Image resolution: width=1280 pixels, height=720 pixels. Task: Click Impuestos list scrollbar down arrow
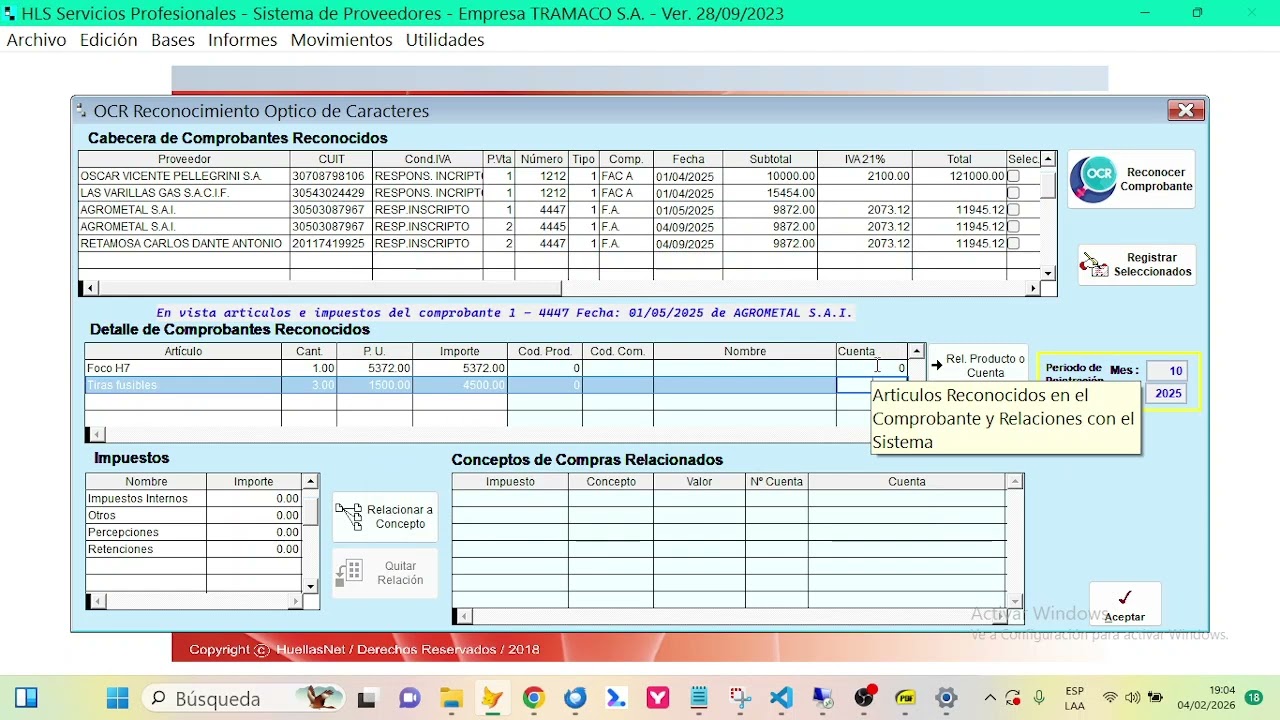tap(311, 586)
